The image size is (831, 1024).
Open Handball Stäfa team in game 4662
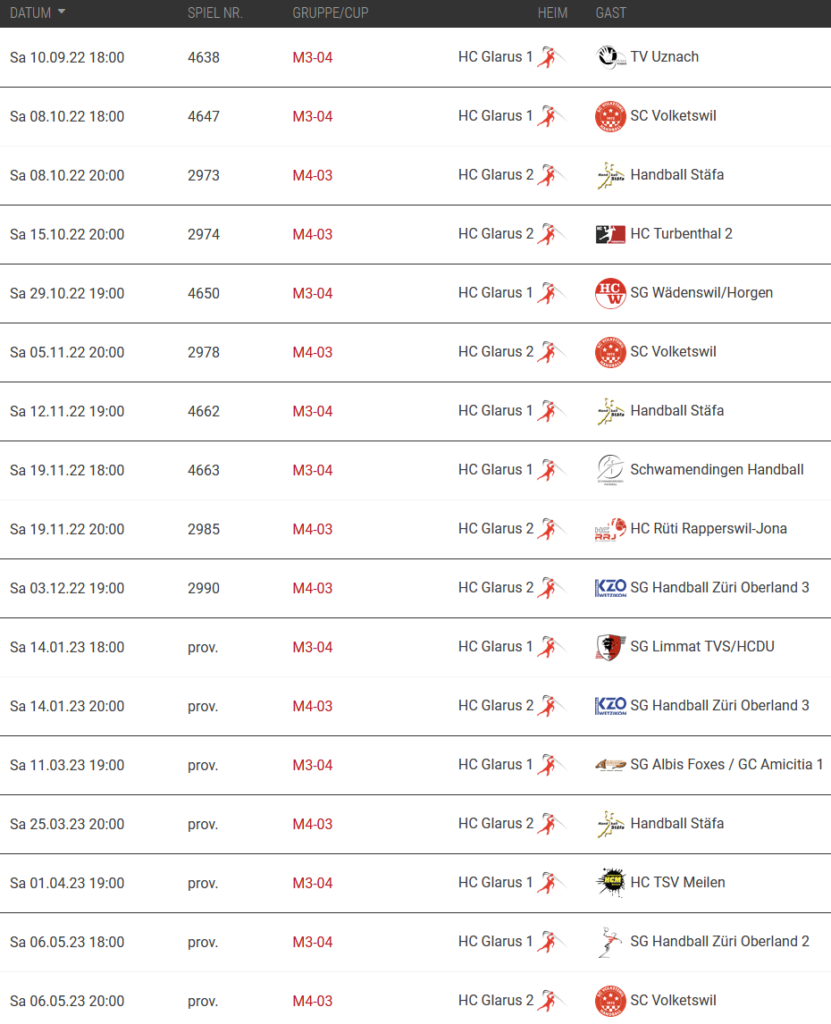point(677,410)
